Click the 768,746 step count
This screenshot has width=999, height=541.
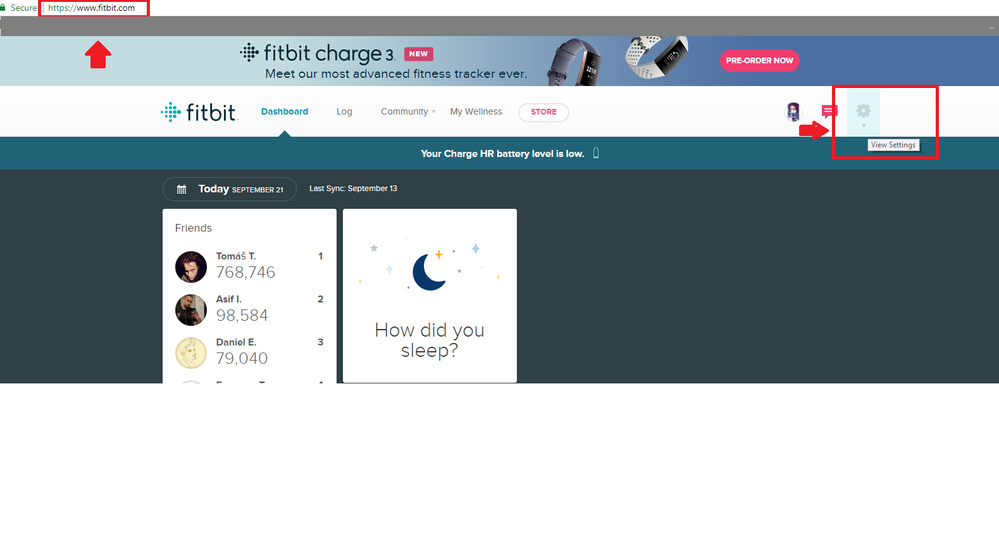pyautogui.click(x=245, y=273)
